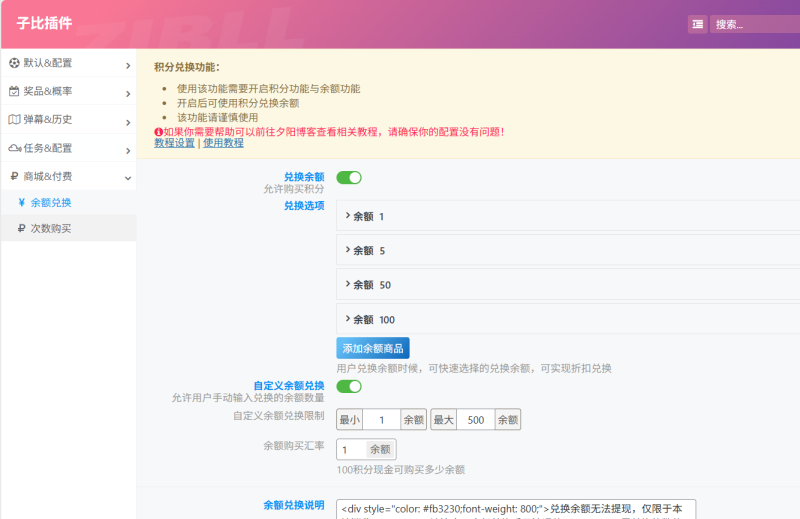This screenshot has height=519, width=800.
Task: Click the 最小 limit input field
Action: click(381, 419)
